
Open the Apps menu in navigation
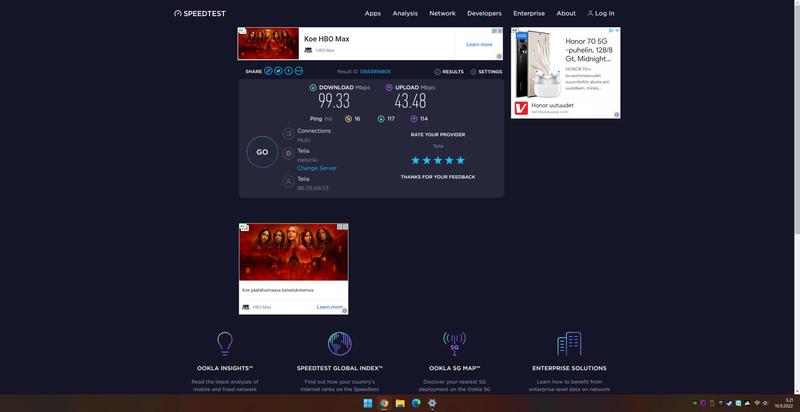point(373,13)
